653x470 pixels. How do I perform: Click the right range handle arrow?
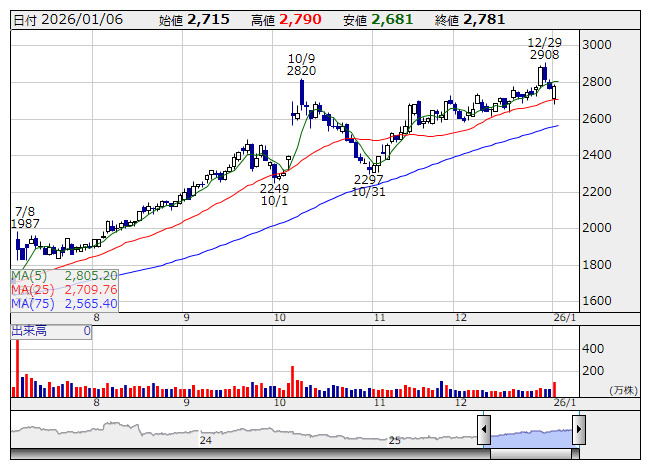[x=578, y=432]
